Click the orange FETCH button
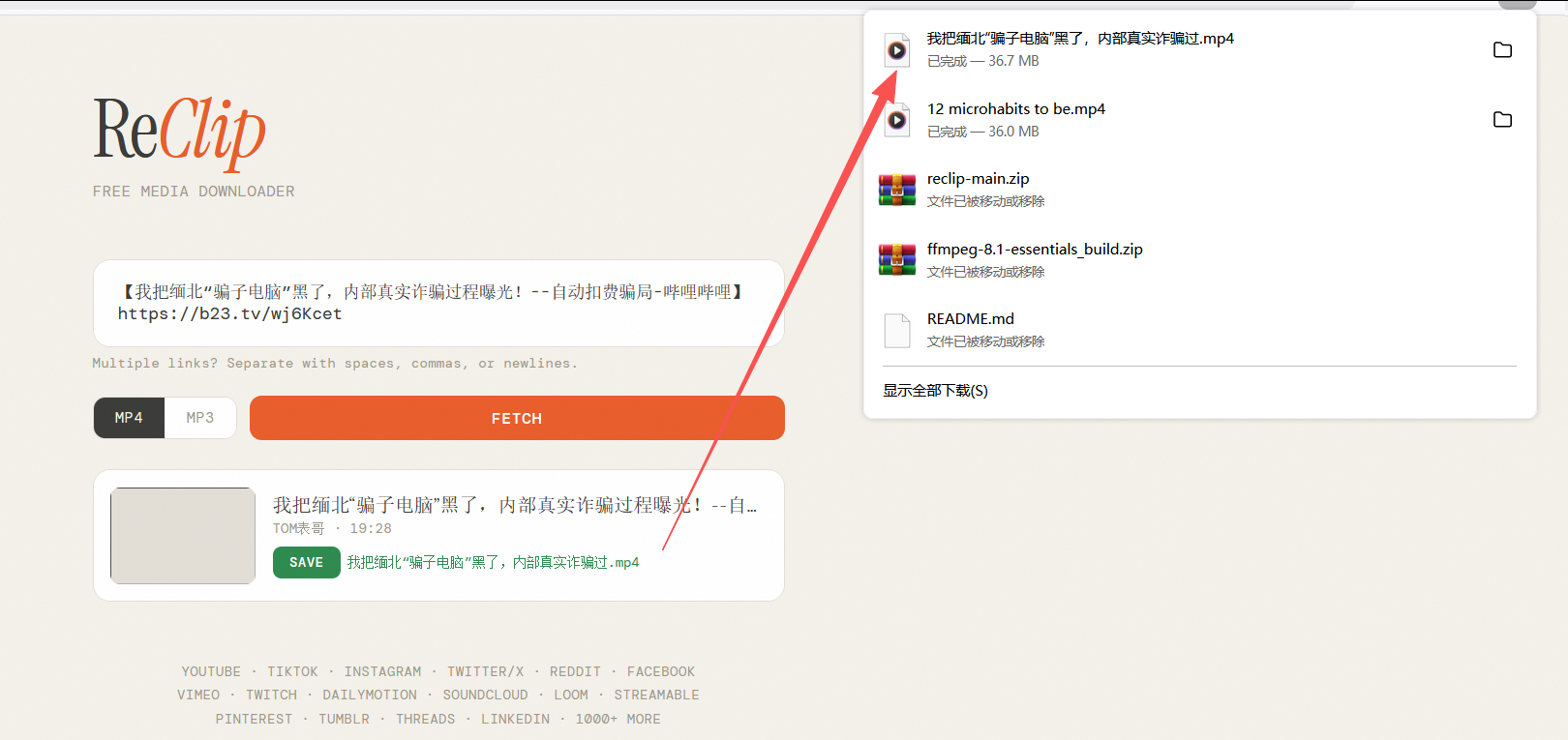 (x=517, y=418)
